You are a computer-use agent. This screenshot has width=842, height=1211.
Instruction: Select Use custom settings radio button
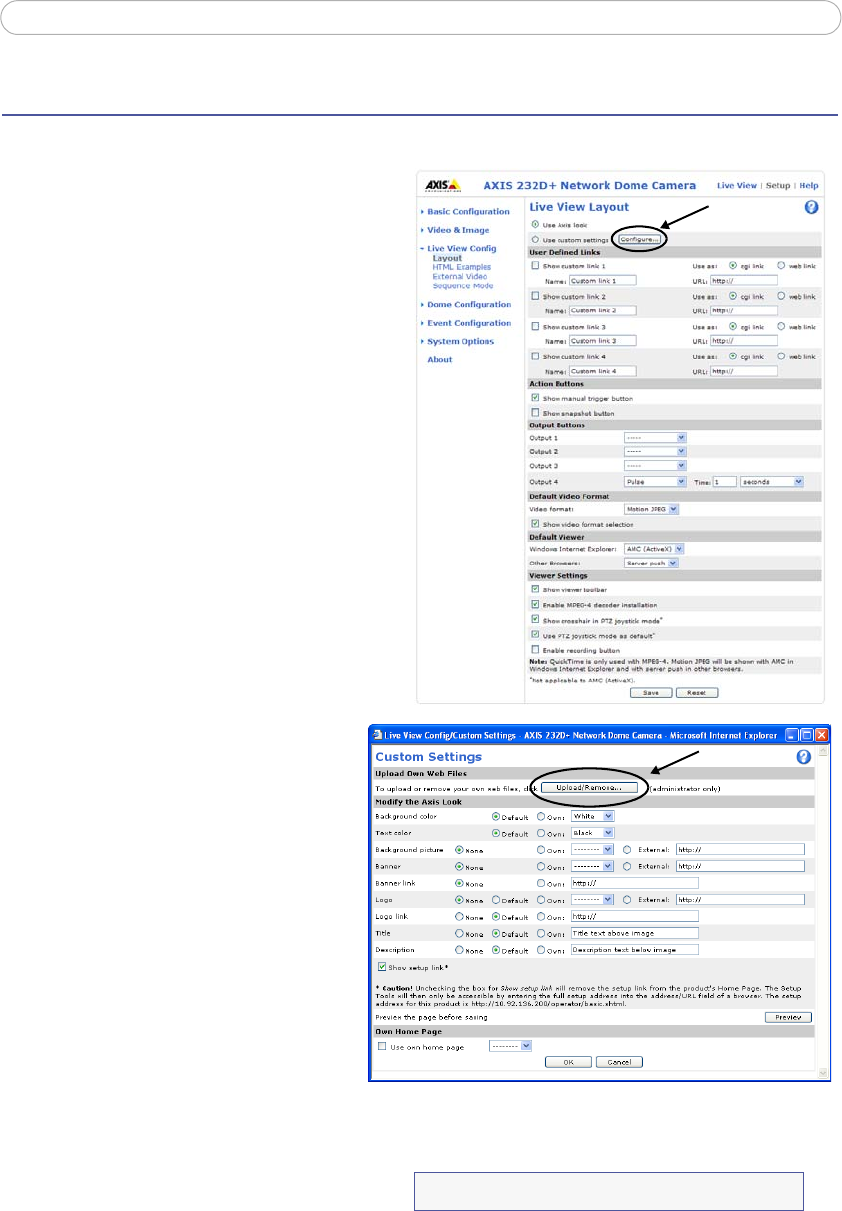pos(535,239)
